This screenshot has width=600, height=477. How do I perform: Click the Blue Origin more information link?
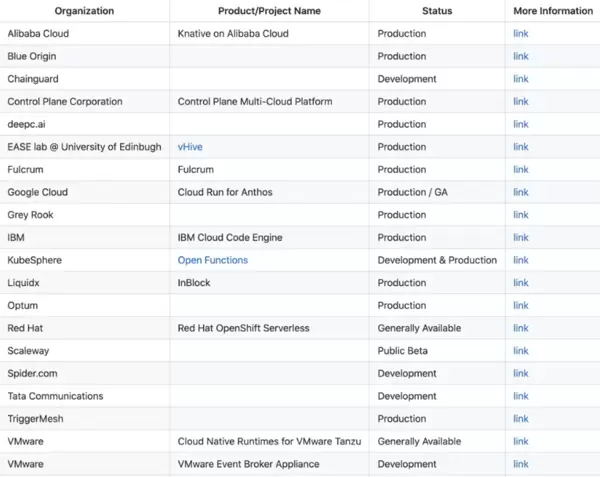[x=520, y=56]
